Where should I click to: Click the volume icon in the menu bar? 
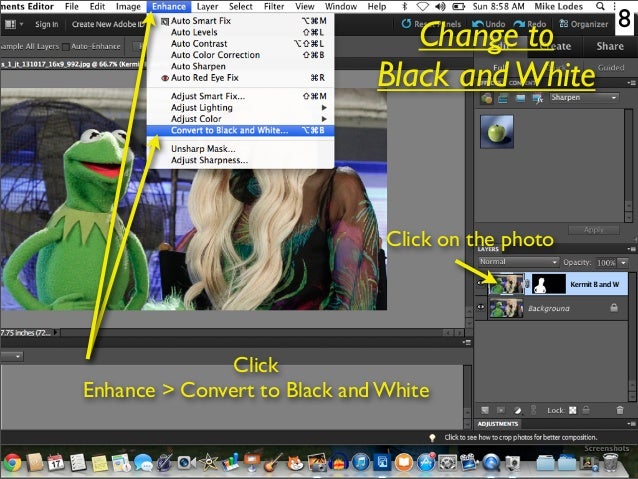coord(440,7)
